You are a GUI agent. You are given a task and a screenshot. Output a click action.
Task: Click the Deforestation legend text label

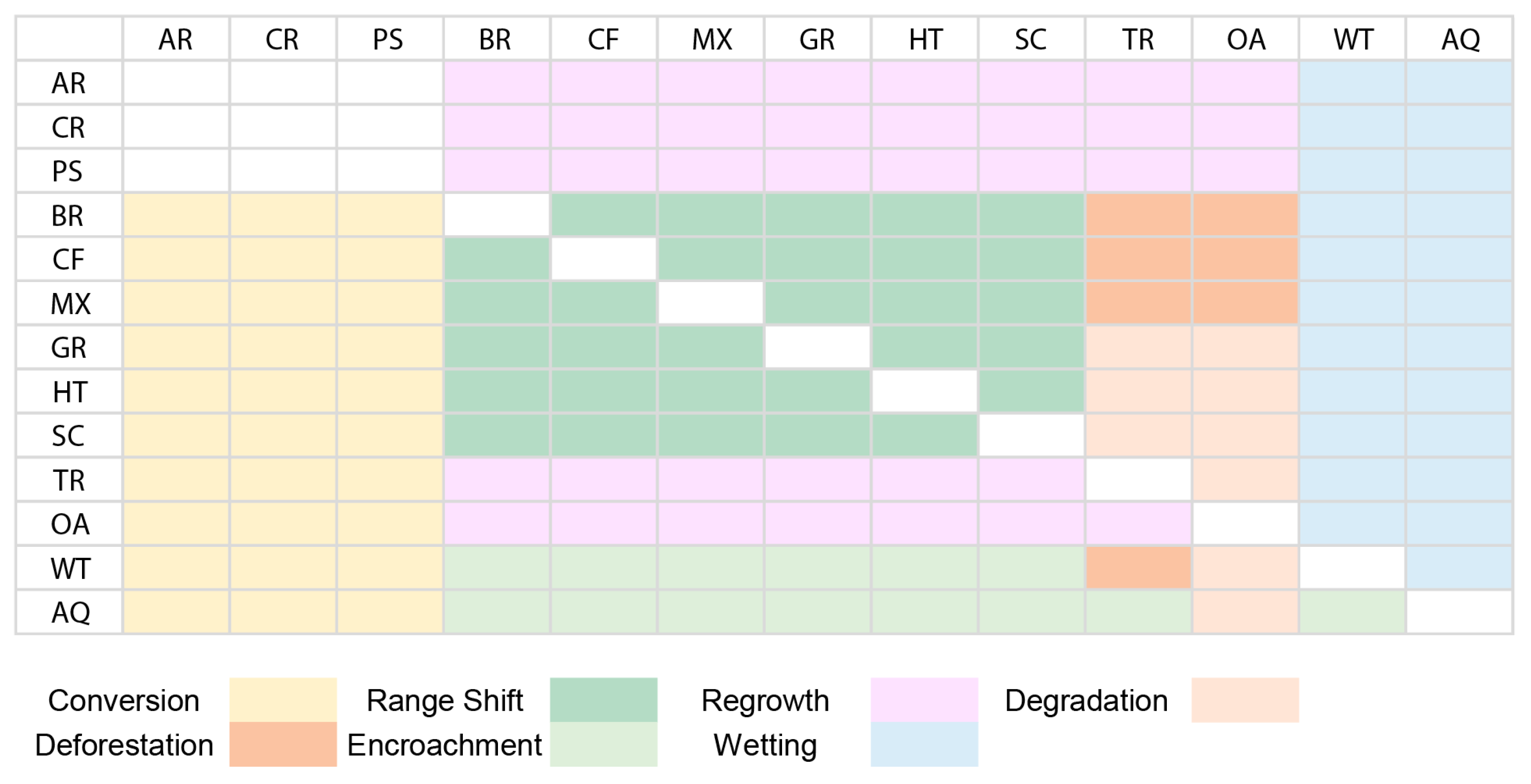coord(124,745)
